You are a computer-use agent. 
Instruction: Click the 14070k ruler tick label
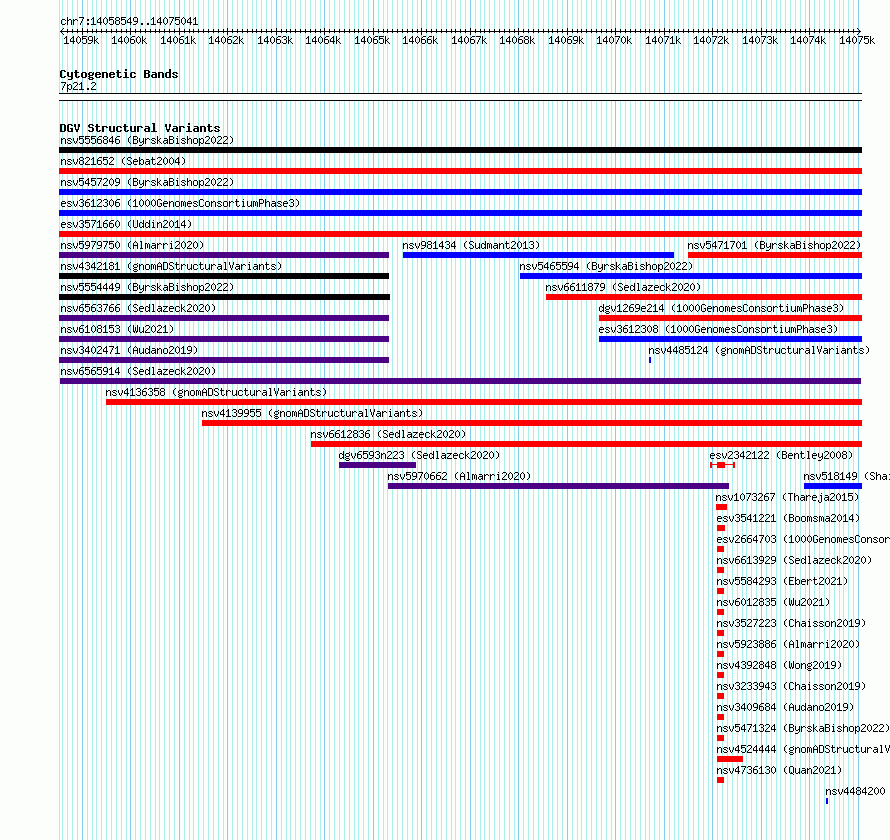(614, 40)
